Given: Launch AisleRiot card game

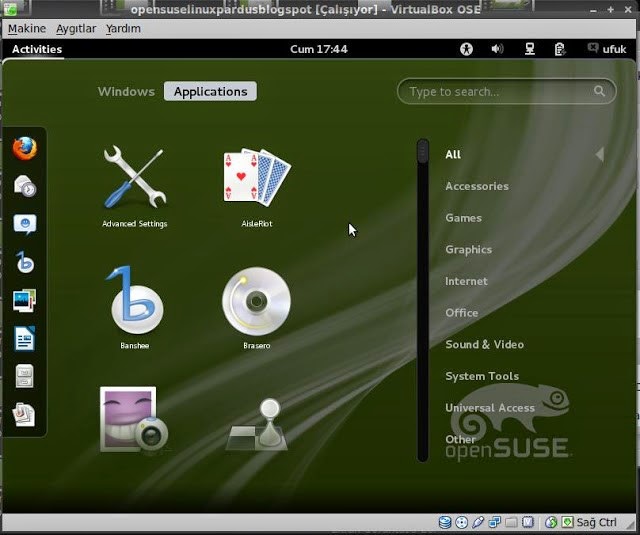Looking at the screenshot, I should 257,186.
